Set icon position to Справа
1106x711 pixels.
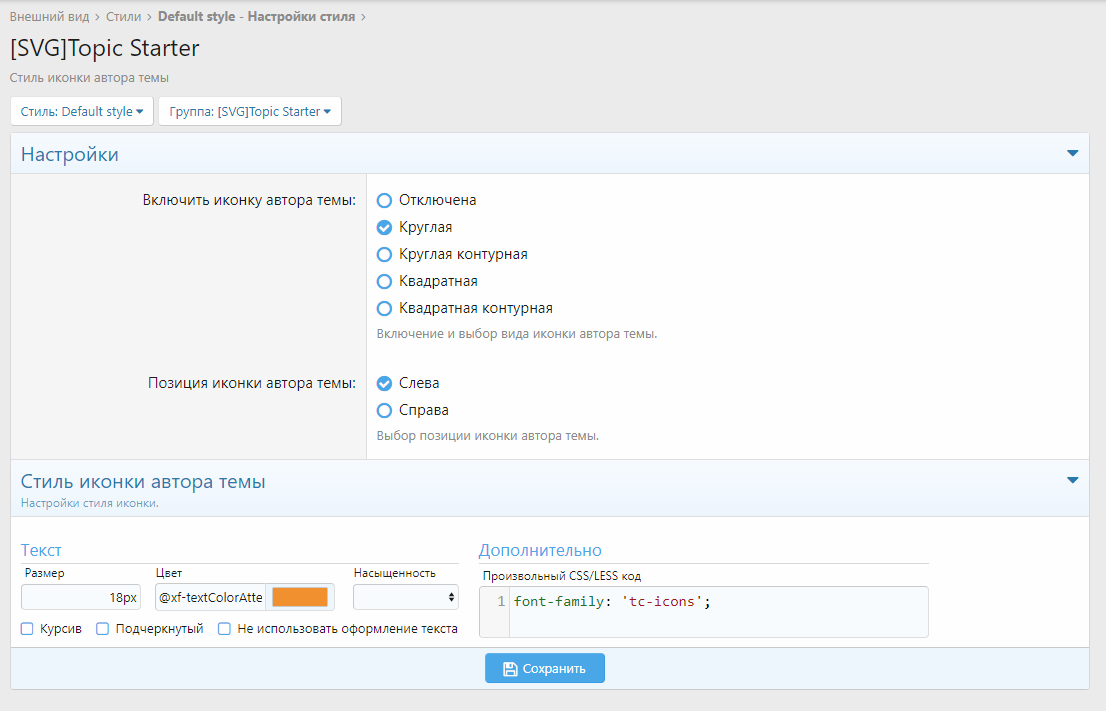point(384,410)
